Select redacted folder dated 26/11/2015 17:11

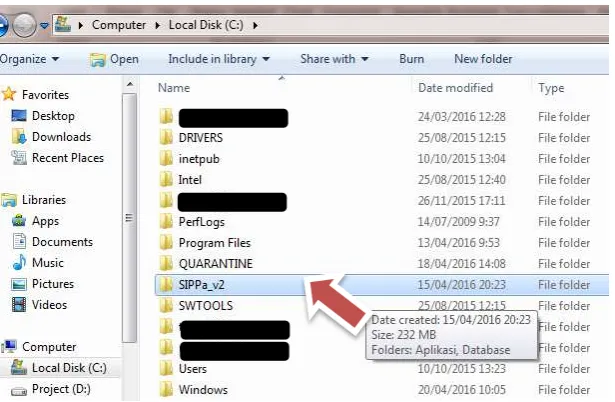click(232, 202)
